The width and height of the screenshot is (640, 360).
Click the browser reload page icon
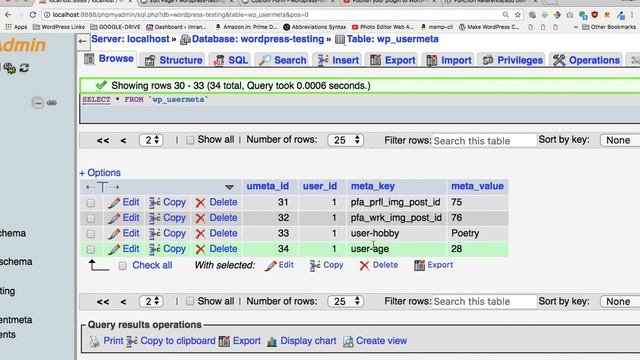tap(33, 15)
